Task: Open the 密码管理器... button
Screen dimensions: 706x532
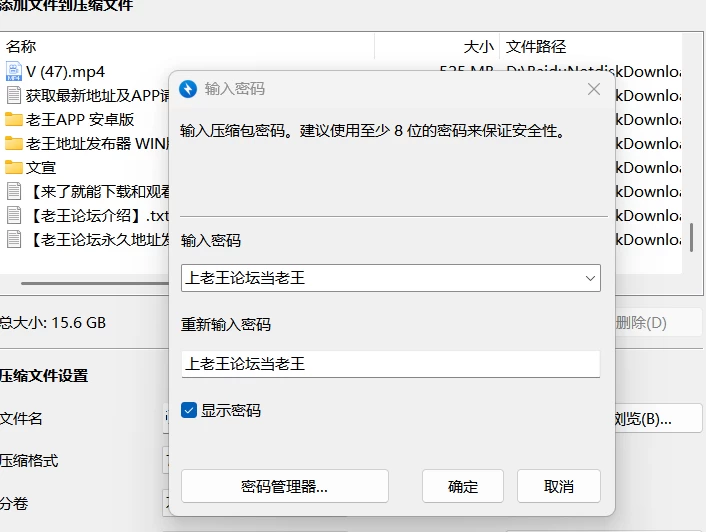Action: point(285,486)
